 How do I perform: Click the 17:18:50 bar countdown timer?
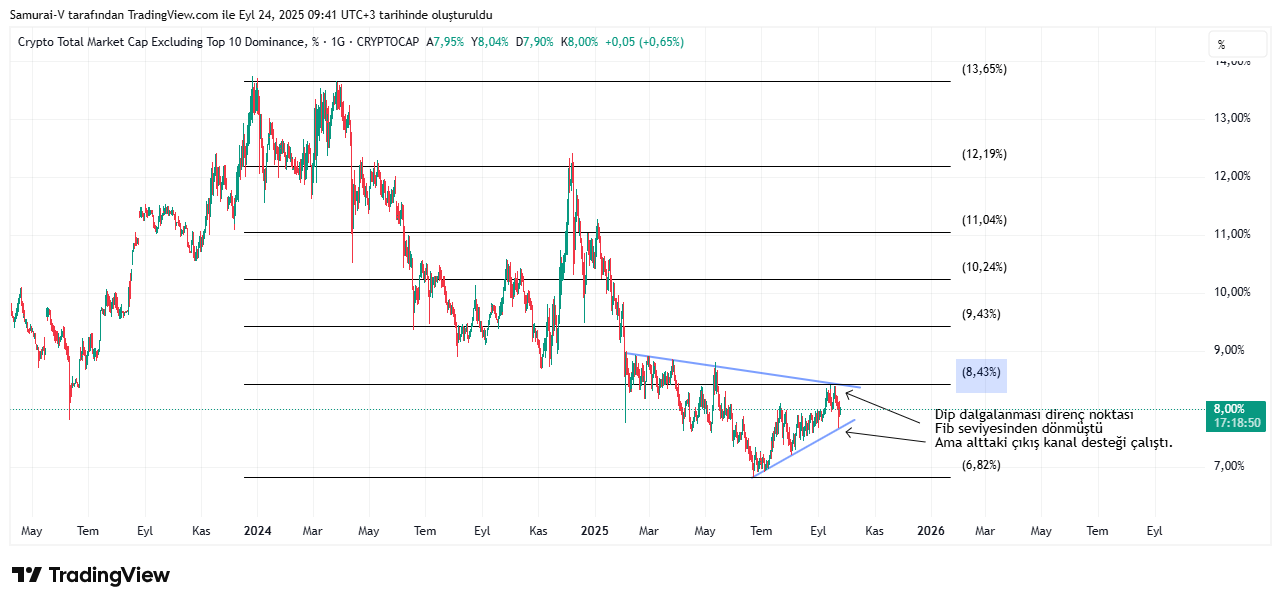point(1236,423)
